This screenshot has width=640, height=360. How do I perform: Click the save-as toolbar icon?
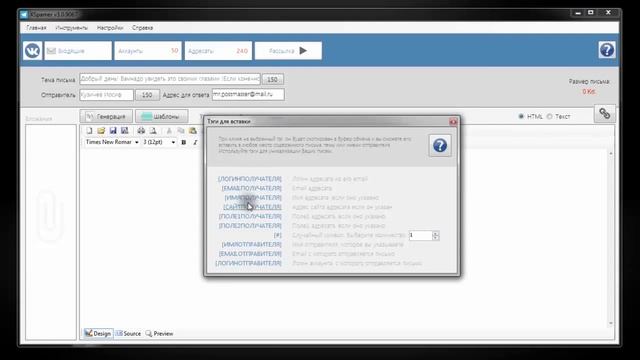tap(124, 131)
